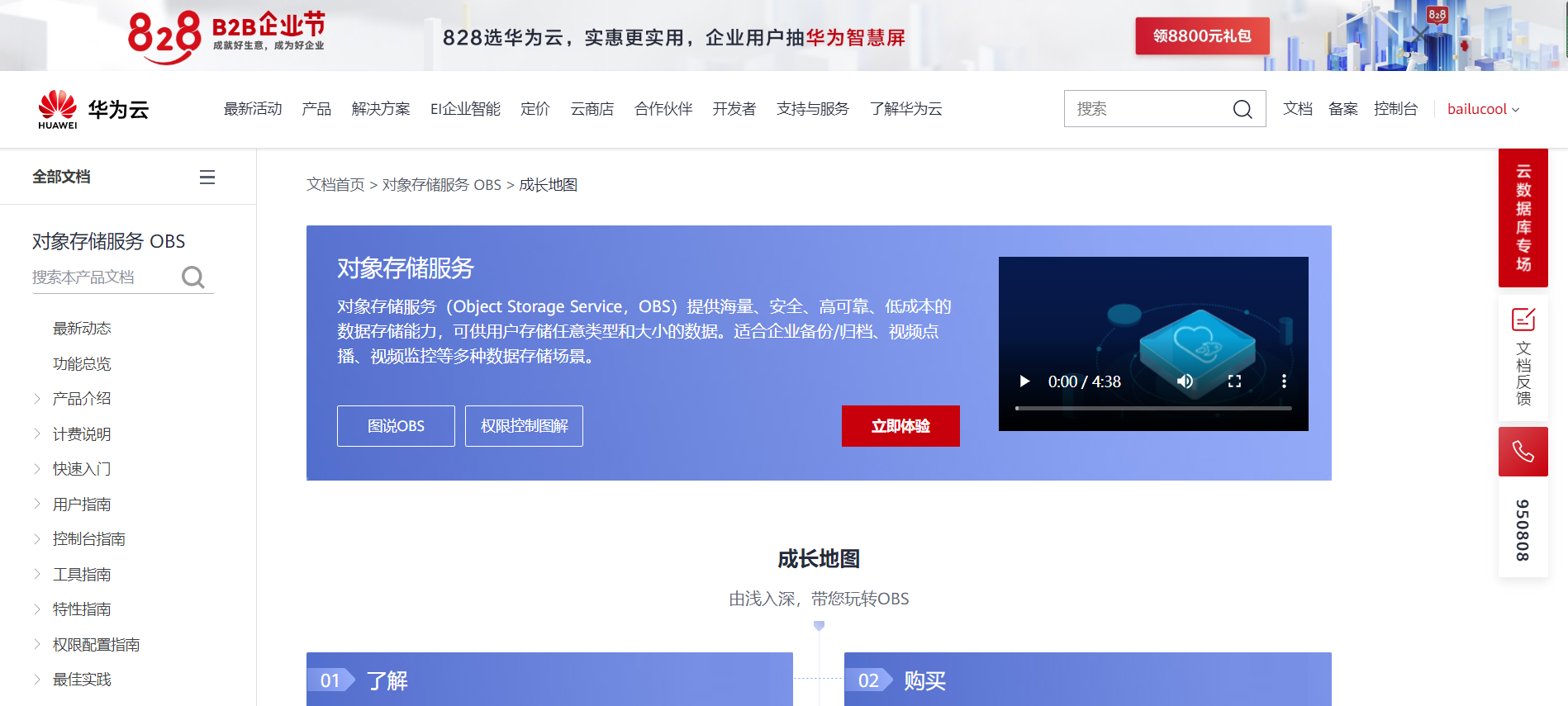Expand the 控制台指南 tree node
Screen dimensions: 1568x706
click(37, 539)
